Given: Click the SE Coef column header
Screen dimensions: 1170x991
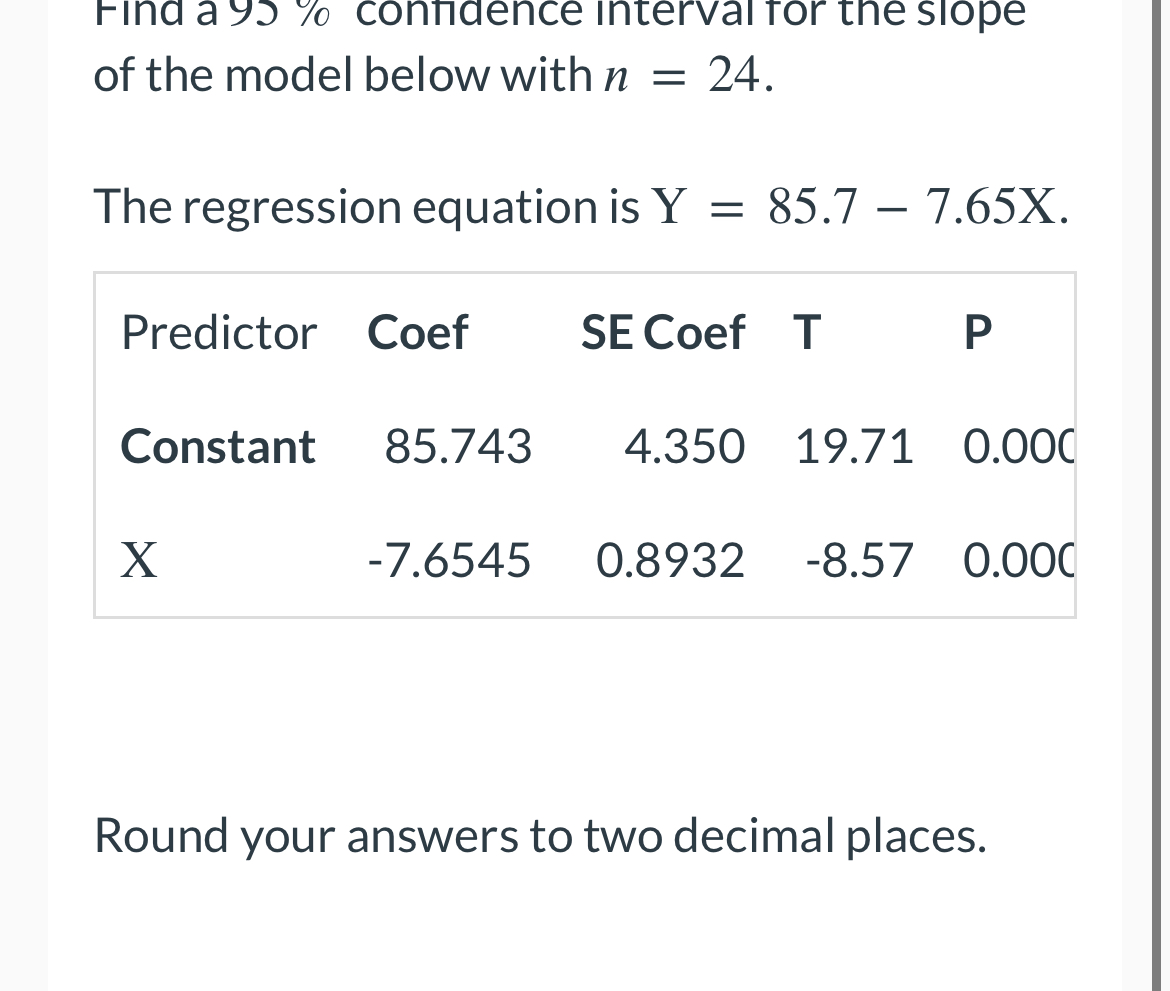Looking at the screenshot, I should 663,332.
